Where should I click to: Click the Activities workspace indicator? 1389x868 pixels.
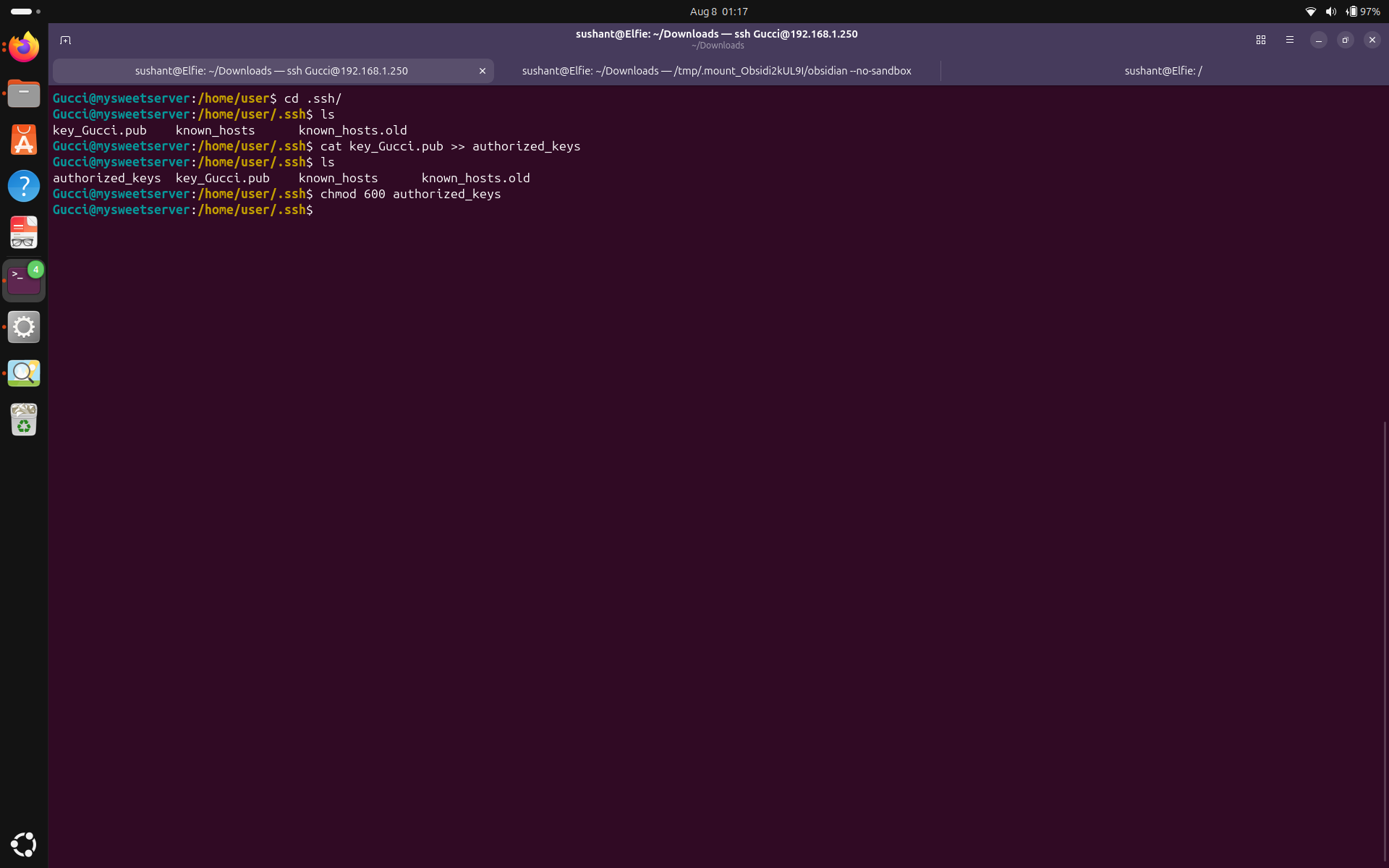[25, 12]
